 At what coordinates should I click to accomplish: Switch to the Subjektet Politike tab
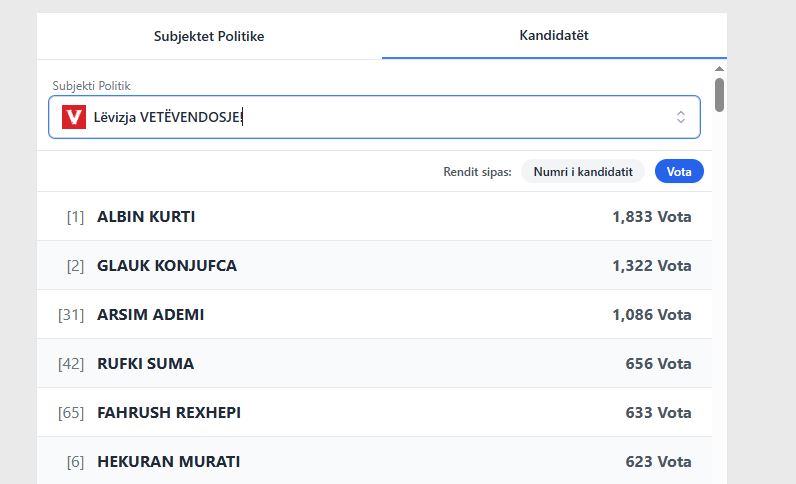[209, 36]
